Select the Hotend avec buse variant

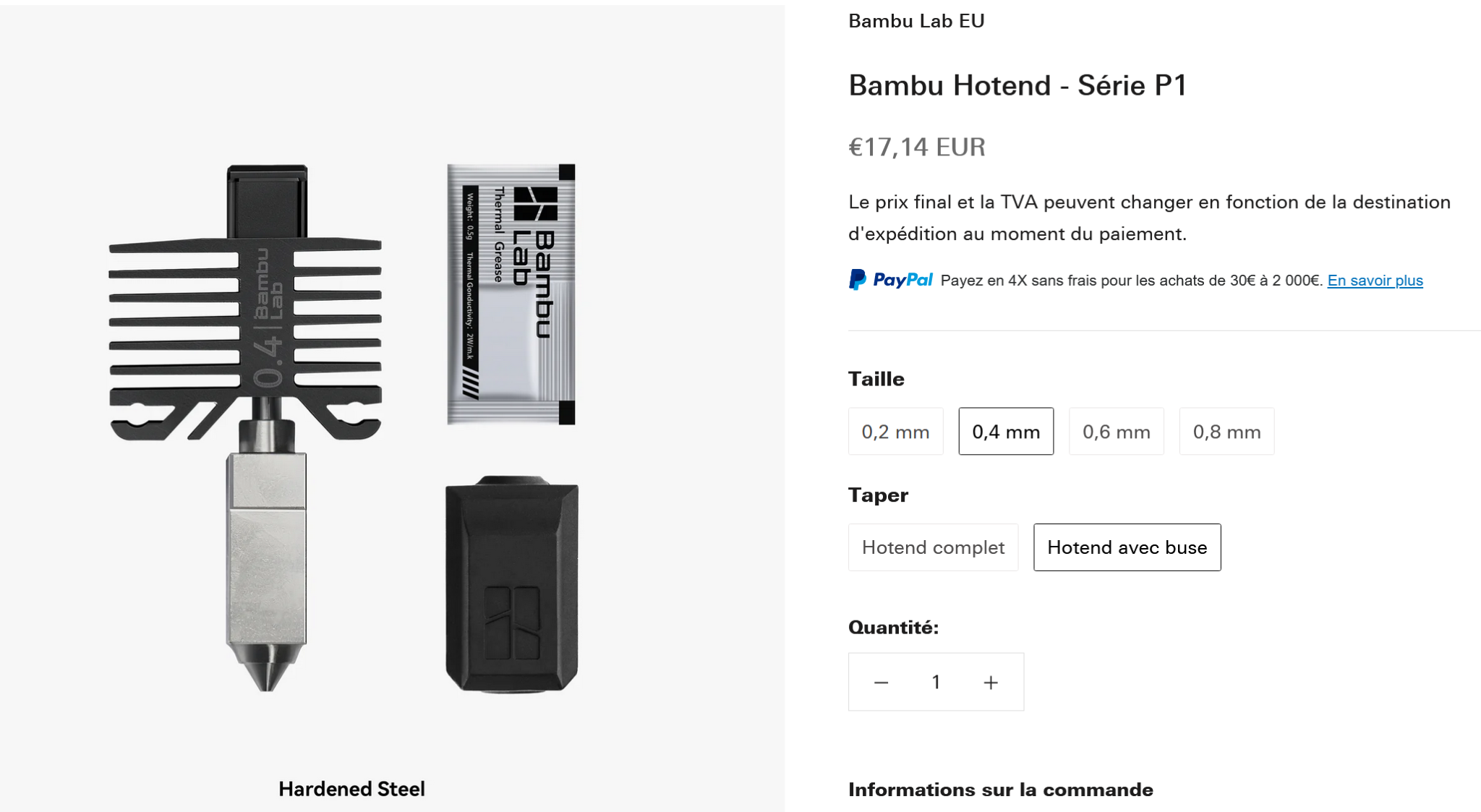pos(1127,547)
